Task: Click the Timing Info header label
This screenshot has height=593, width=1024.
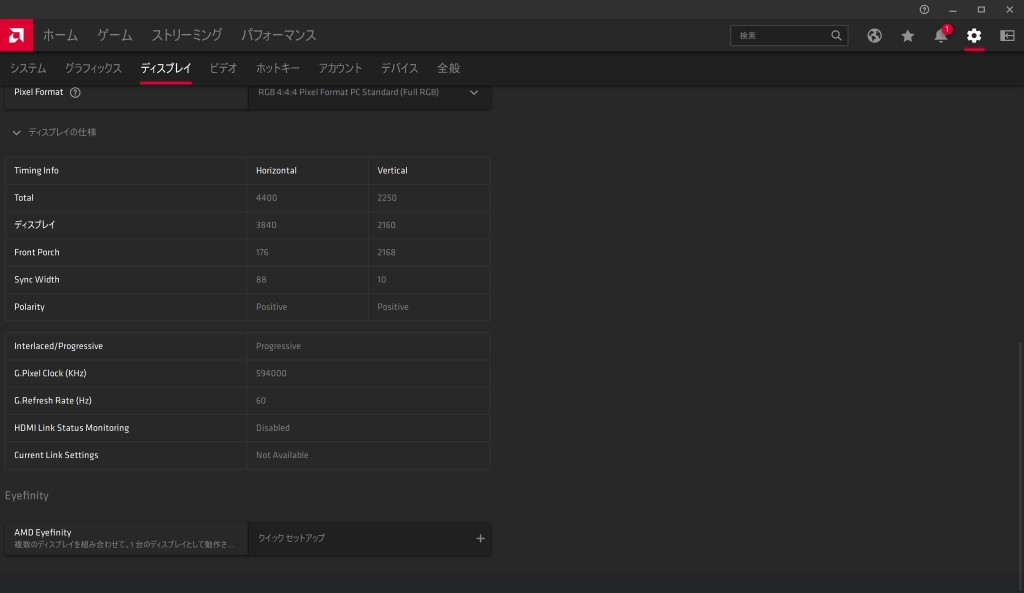Action: point(37,170)
